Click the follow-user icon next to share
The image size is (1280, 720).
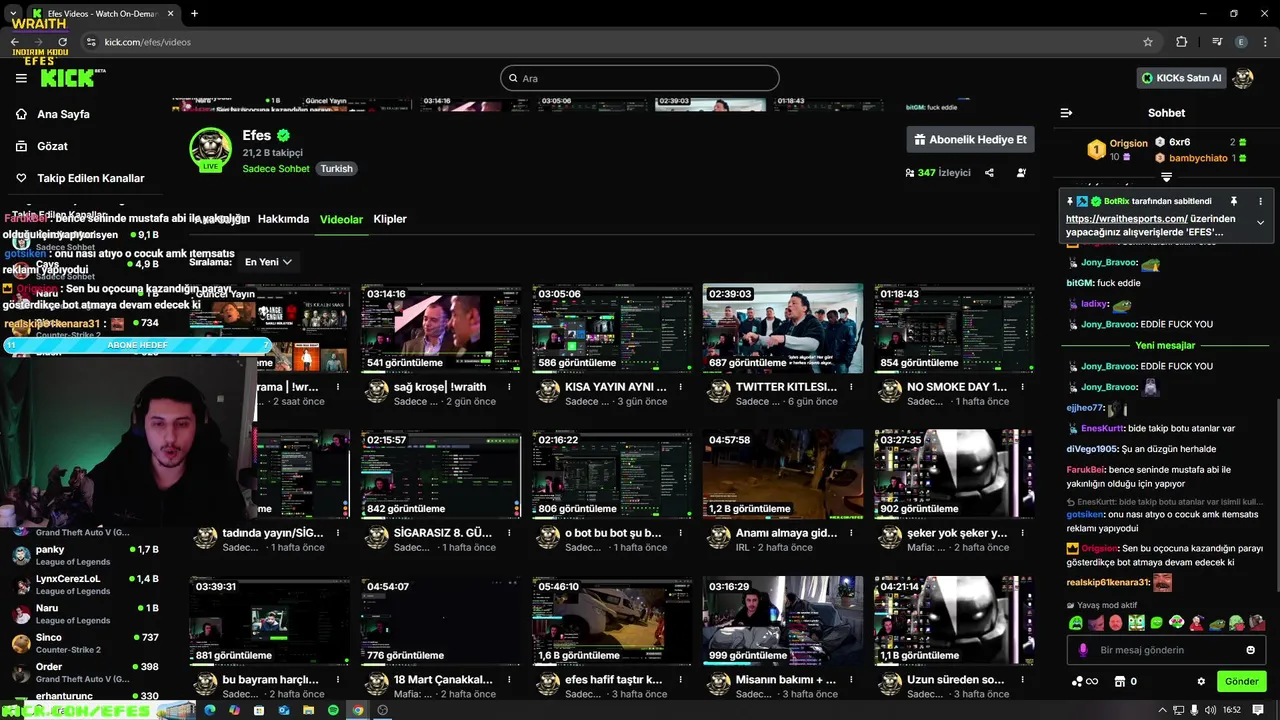1021,172
